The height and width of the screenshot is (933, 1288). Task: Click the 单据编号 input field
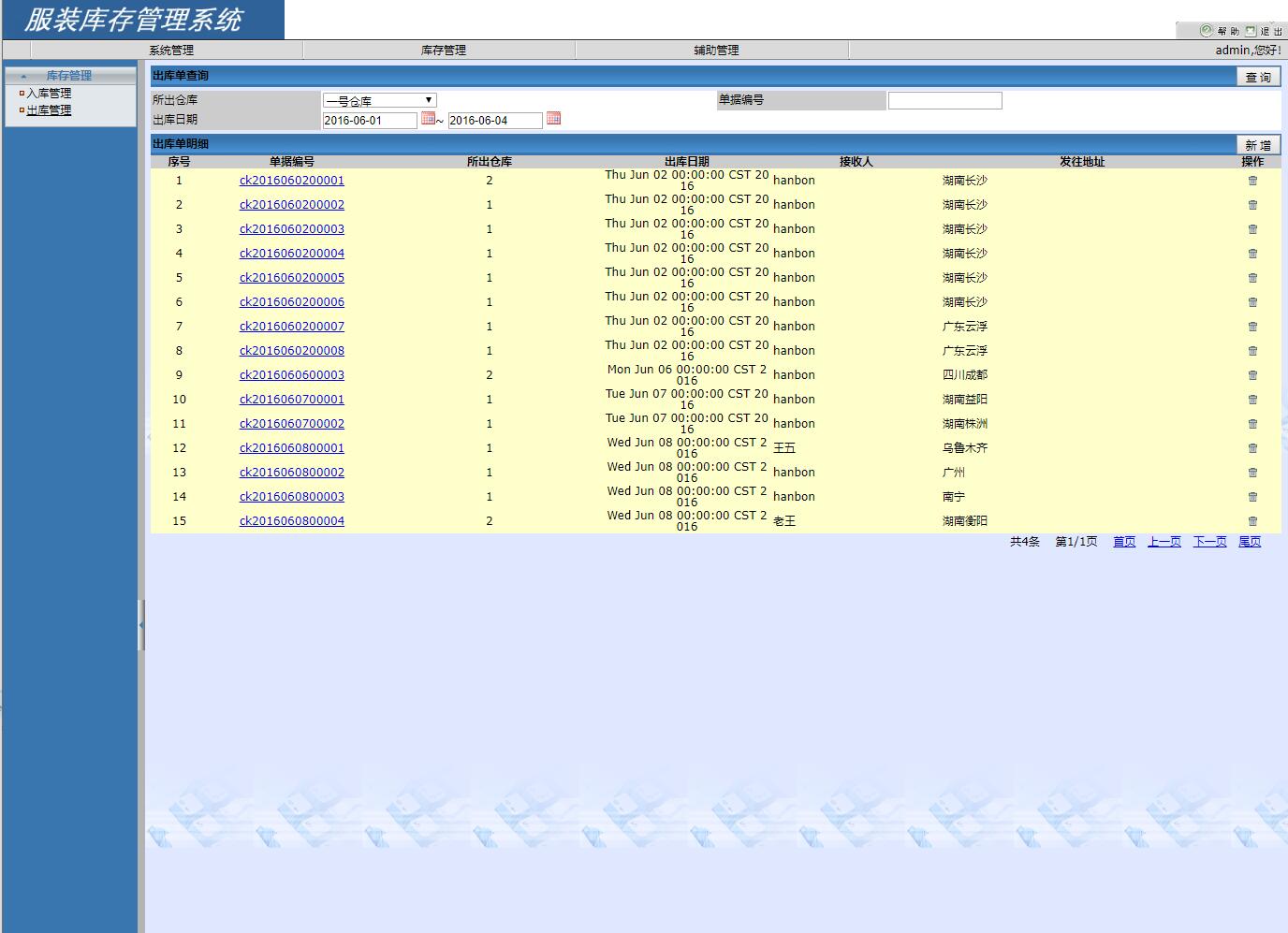pos(944,100)
